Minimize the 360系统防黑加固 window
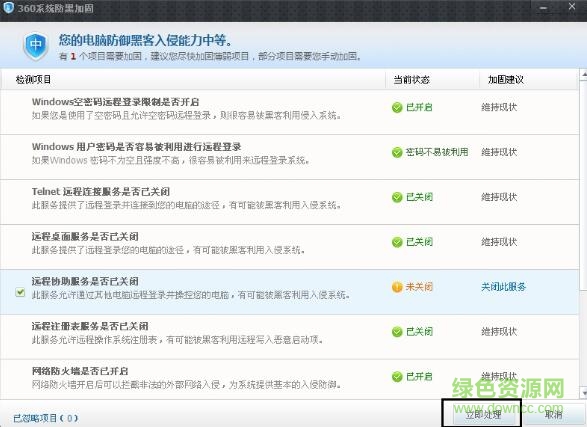Viewport: 587px width, 427px height. coord(544,7)
